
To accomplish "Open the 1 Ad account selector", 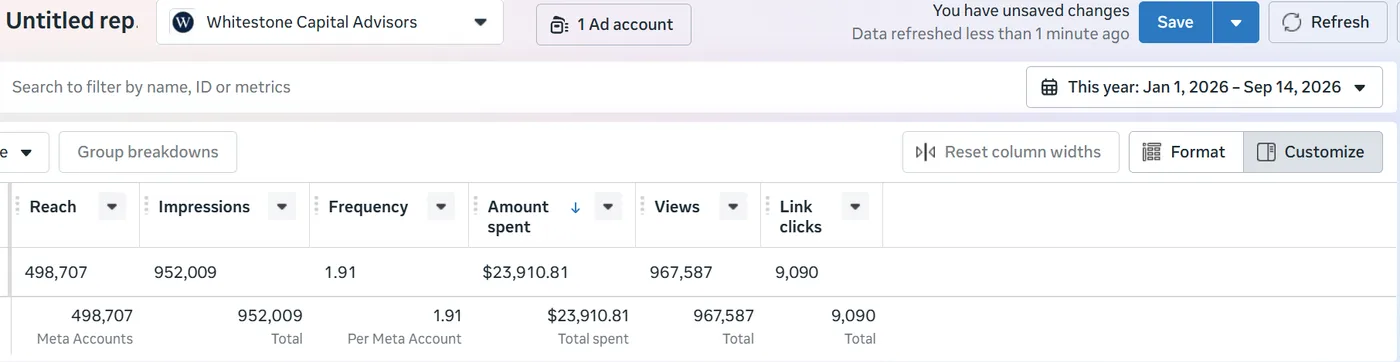I will click(x=613, y=24).
